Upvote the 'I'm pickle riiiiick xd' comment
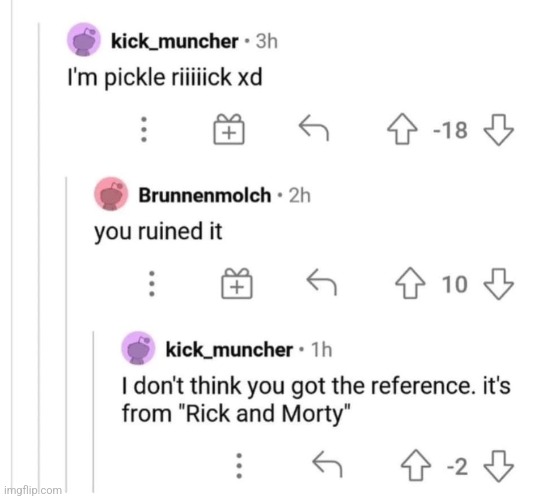 tap(402, 128)
